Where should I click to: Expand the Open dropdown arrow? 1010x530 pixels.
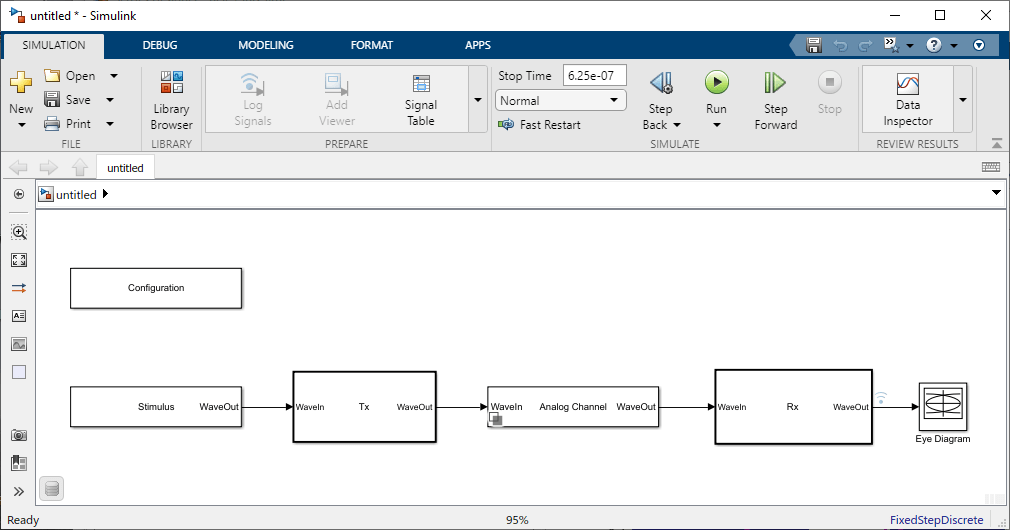(114, 75)
